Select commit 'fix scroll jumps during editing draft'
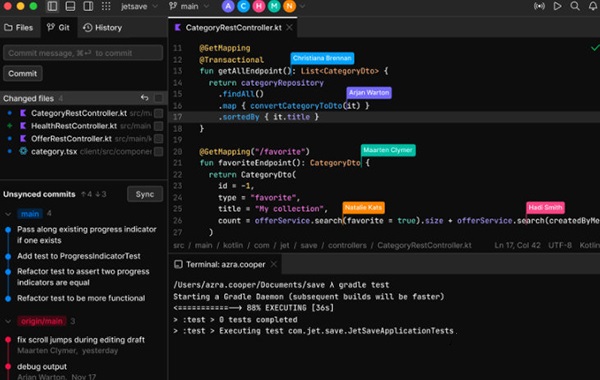600x380 pixels. [81, 340]
